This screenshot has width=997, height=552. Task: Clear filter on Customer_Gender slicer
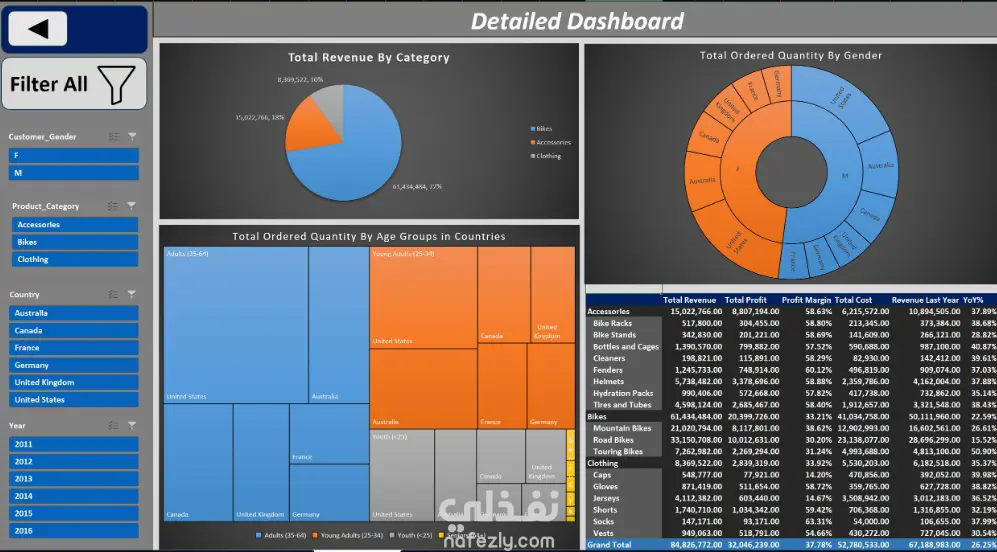point(132,136)
